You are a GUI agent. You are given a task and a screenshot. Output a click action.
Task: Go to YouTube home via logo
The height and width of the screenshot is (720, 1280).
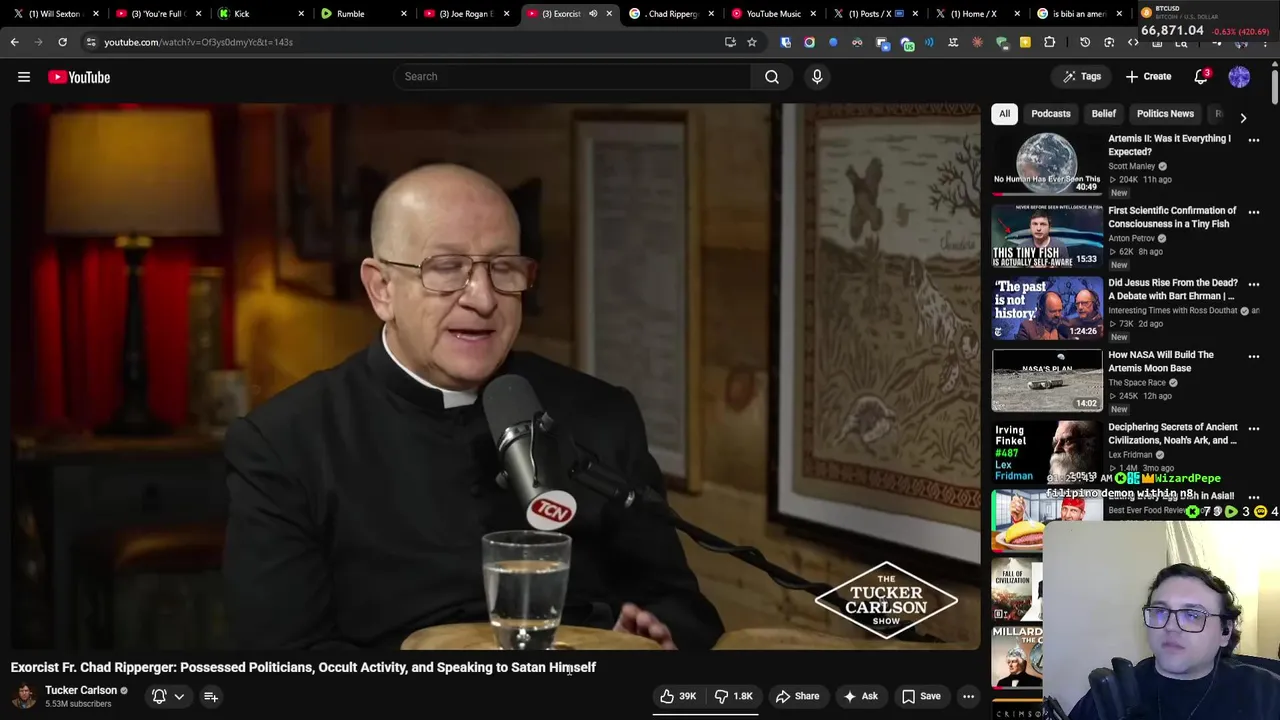pyautogui.click(x=79, y=77)
